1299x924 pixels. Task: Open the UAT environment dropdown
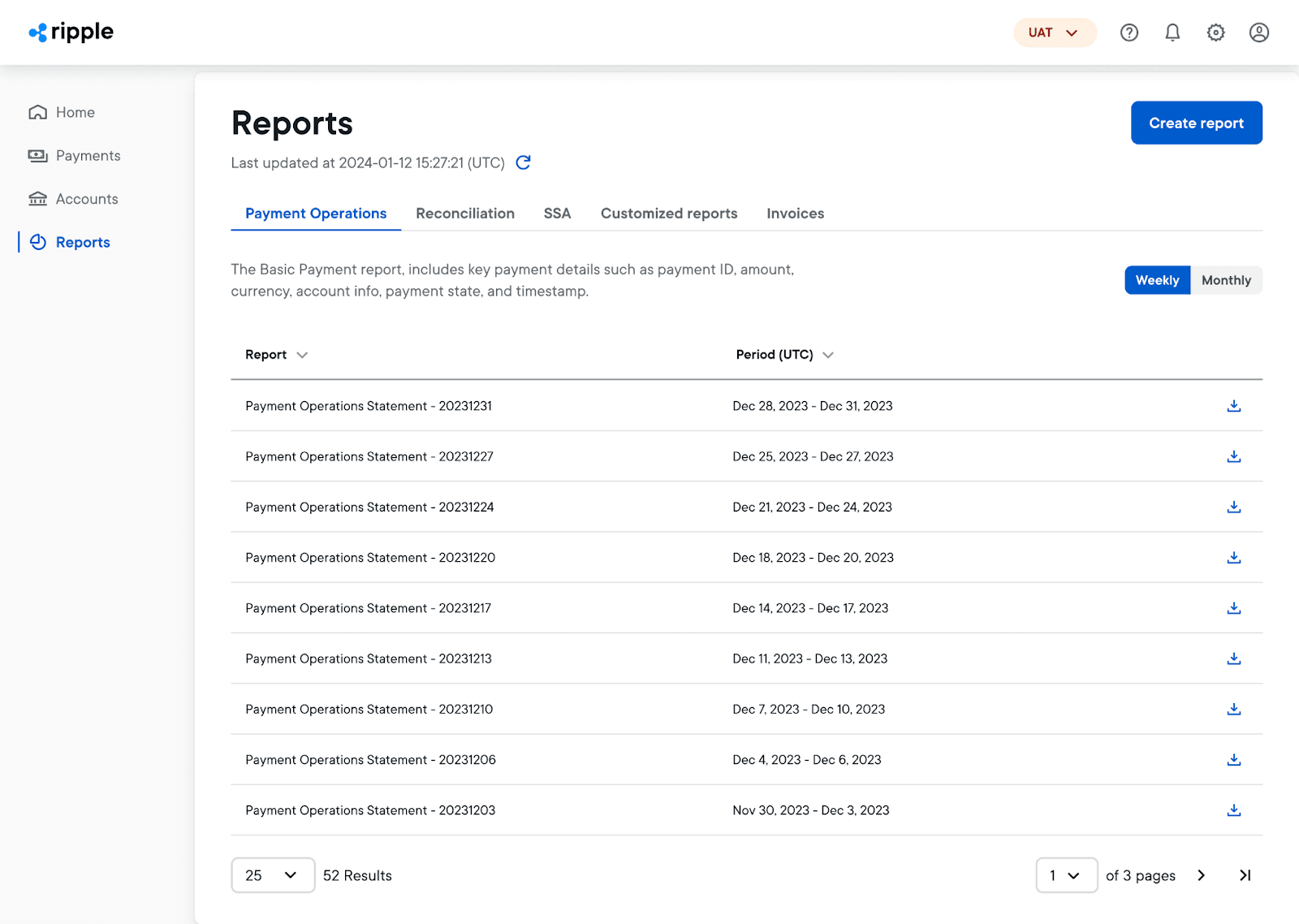pyautogui.click(x=1055, y=32)
